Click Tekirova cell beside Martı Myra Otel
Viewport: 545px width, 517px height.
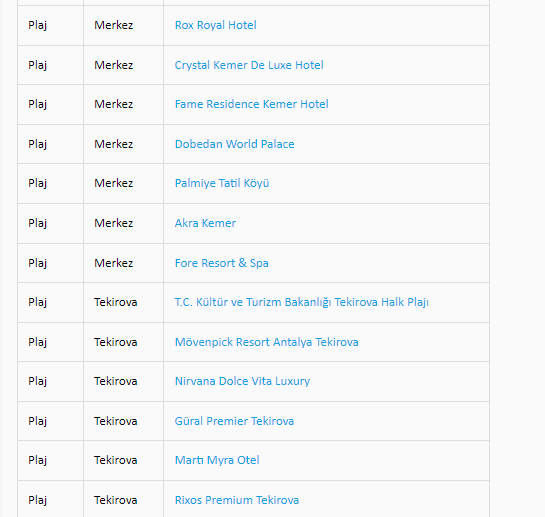tap(123, 460)
